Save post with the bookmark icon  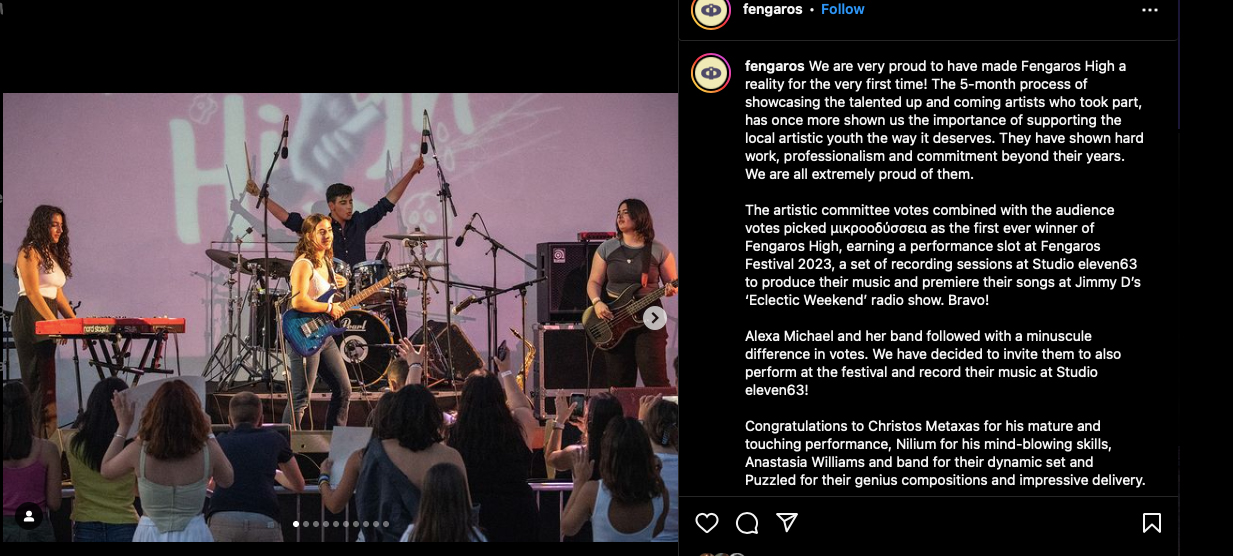coord(1152,523)
